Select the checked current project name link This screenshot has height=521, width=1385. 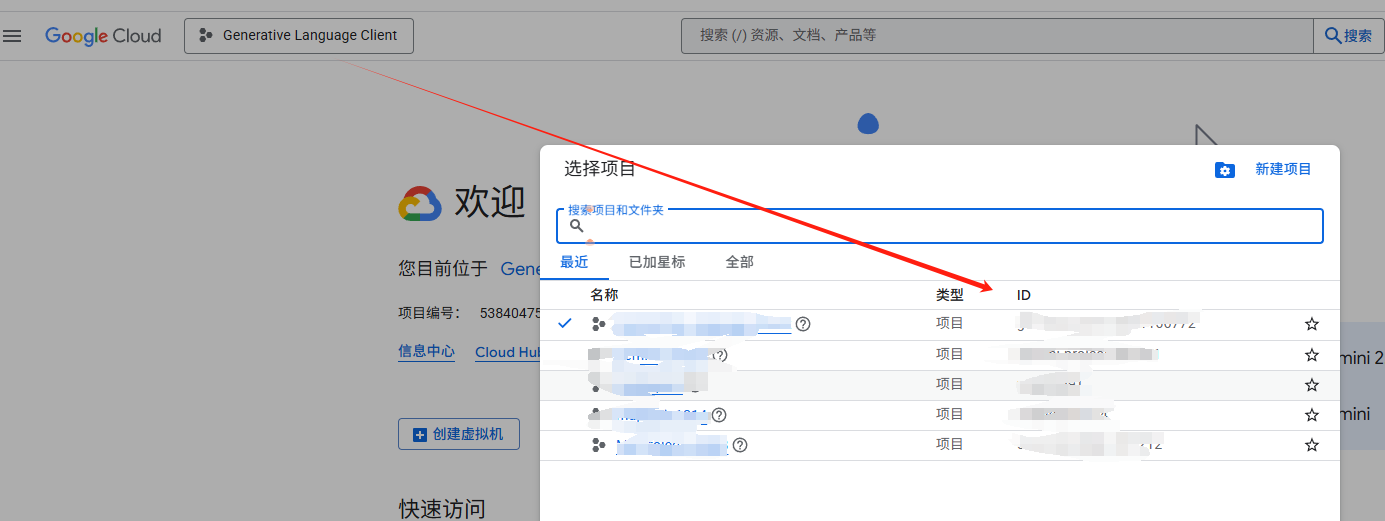tap(701, 324)
